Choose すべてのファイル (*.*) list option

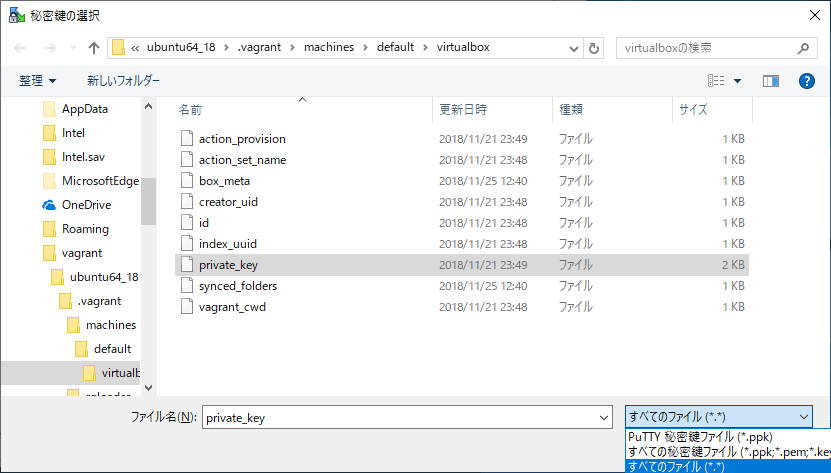tap(728, 466)
